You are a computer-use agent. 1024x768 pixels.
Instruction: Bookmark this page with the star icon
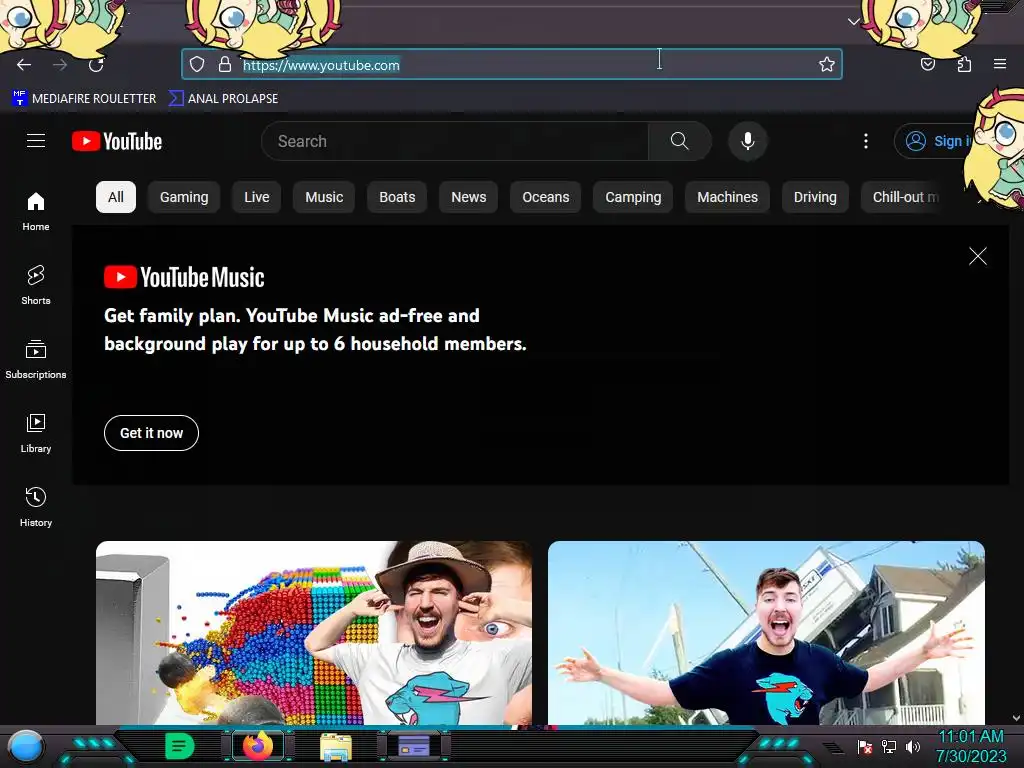tap(827, 64)
